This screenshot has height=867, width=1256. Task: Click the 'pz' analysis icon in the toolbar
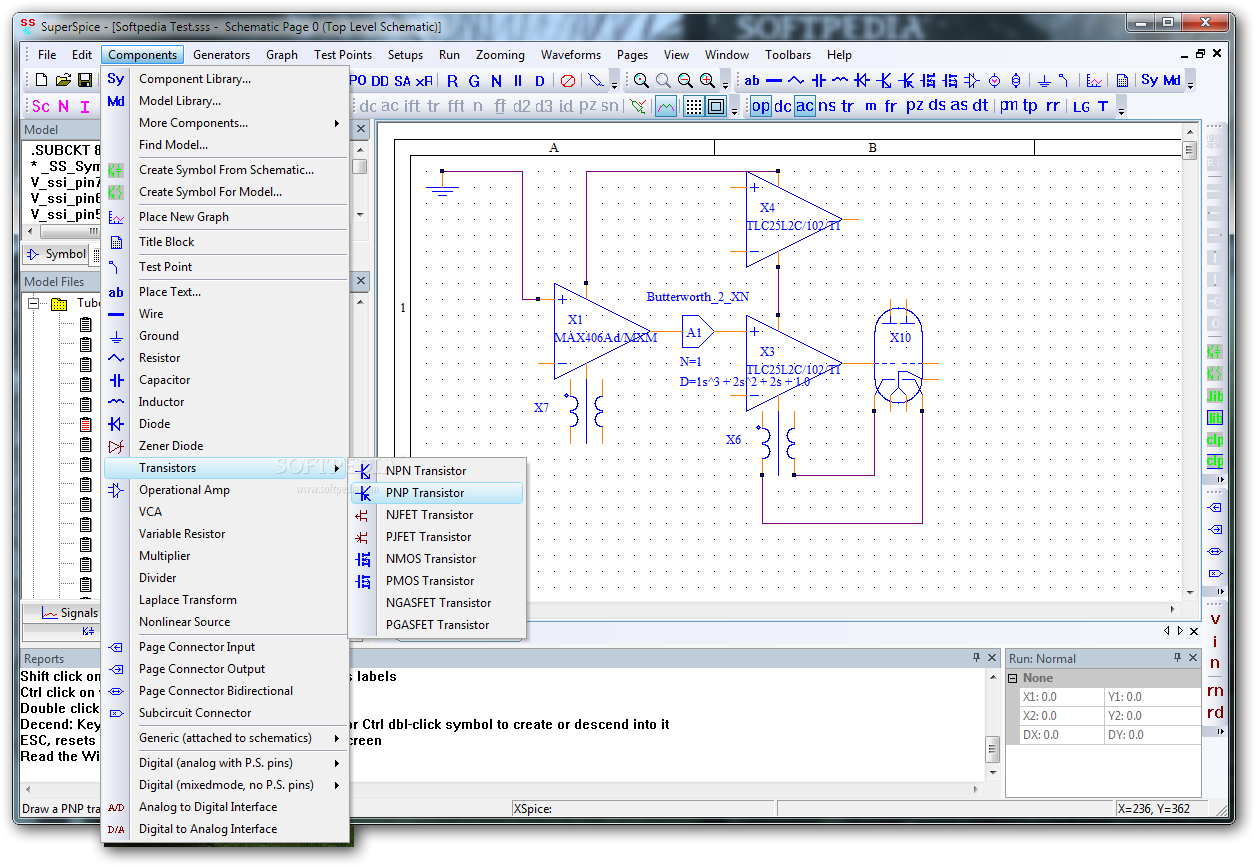click(x=914, y=106)
